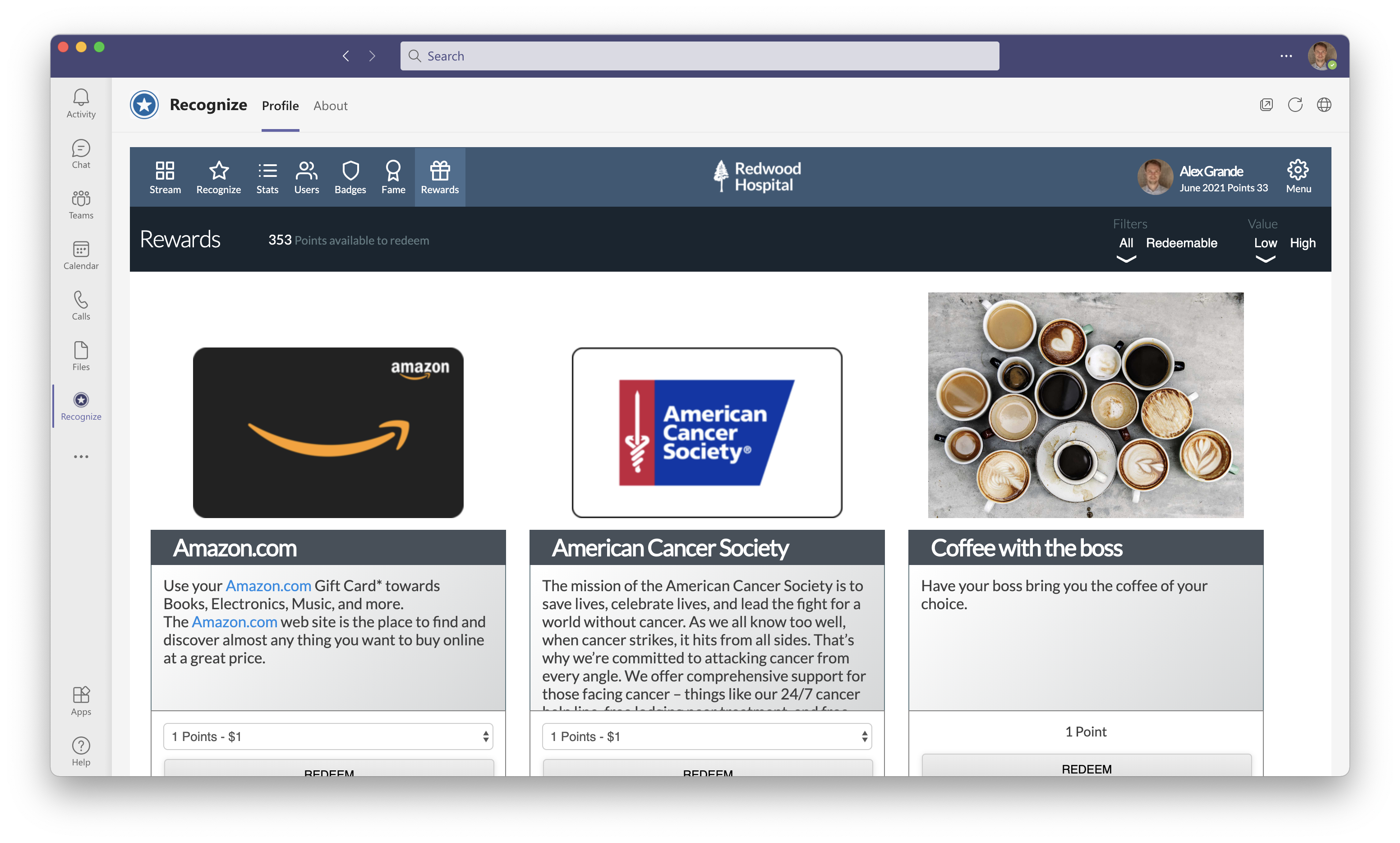1400x843 pixels.
Task: Follow the Amazon.com link in the description
Action: [x=268, y=586]
